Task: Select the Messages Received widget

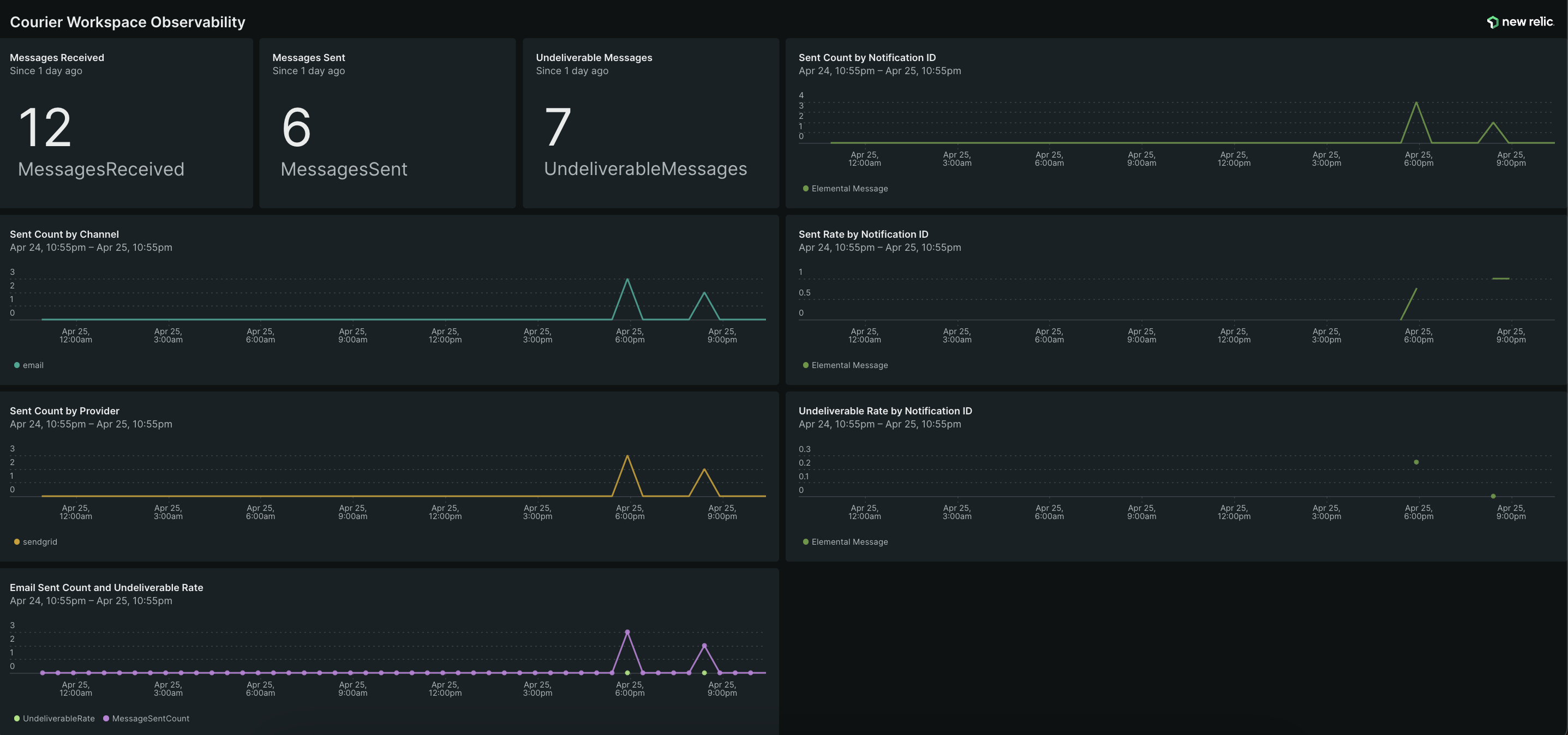Action: (x=126, y=125)
